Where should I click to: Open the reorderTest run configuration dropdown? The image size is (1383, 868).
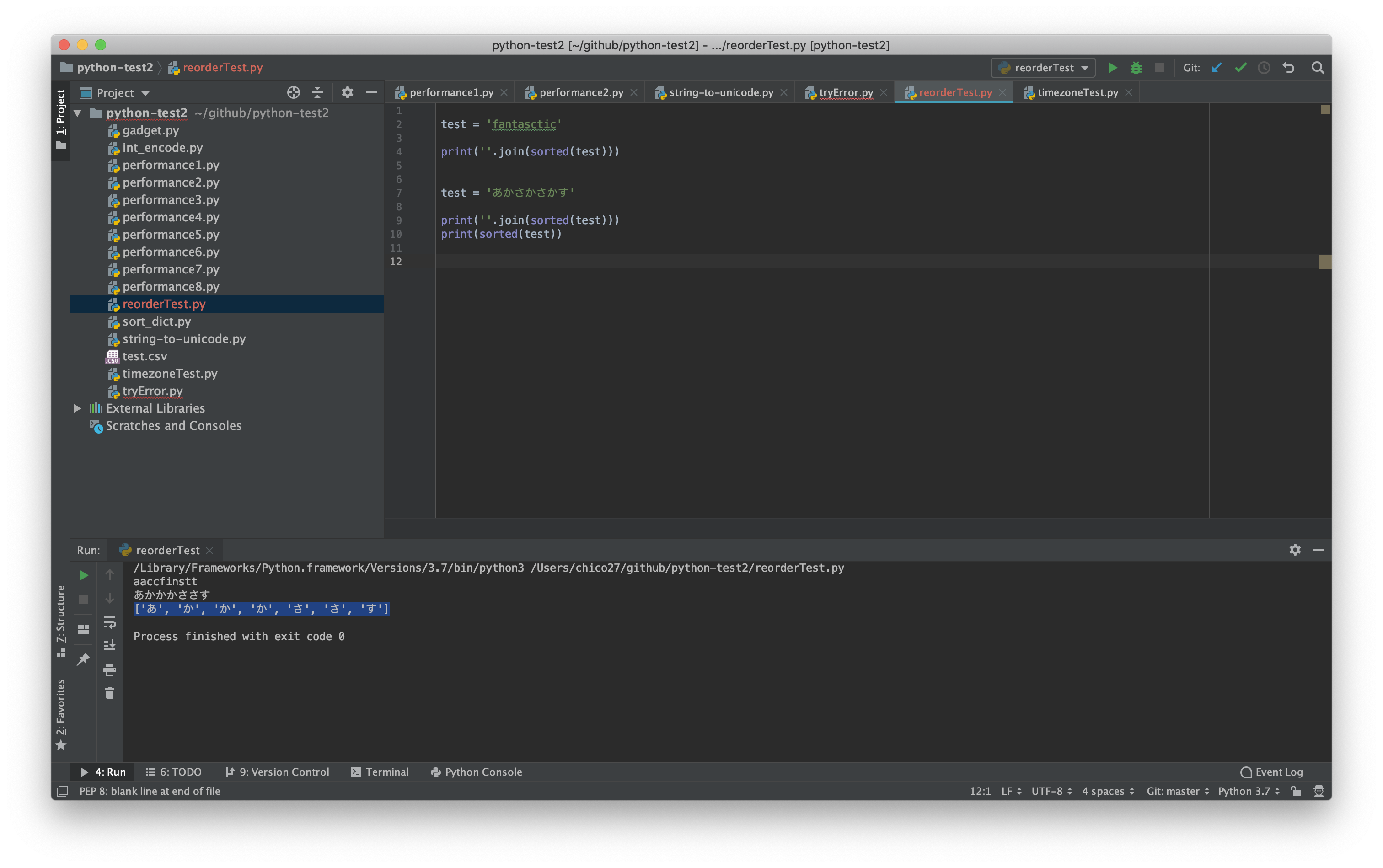[x=1043, y=68]
